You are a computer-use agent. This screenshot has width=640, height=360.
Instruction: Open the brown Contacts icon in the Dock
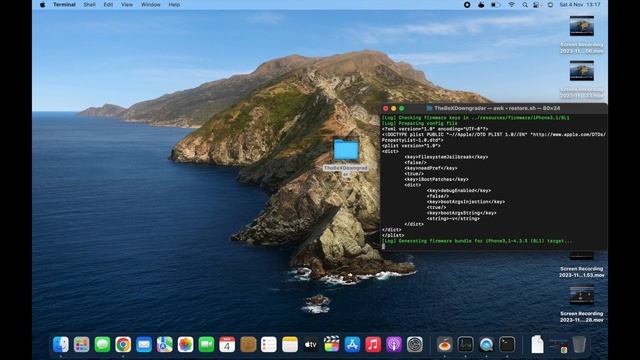248,344
